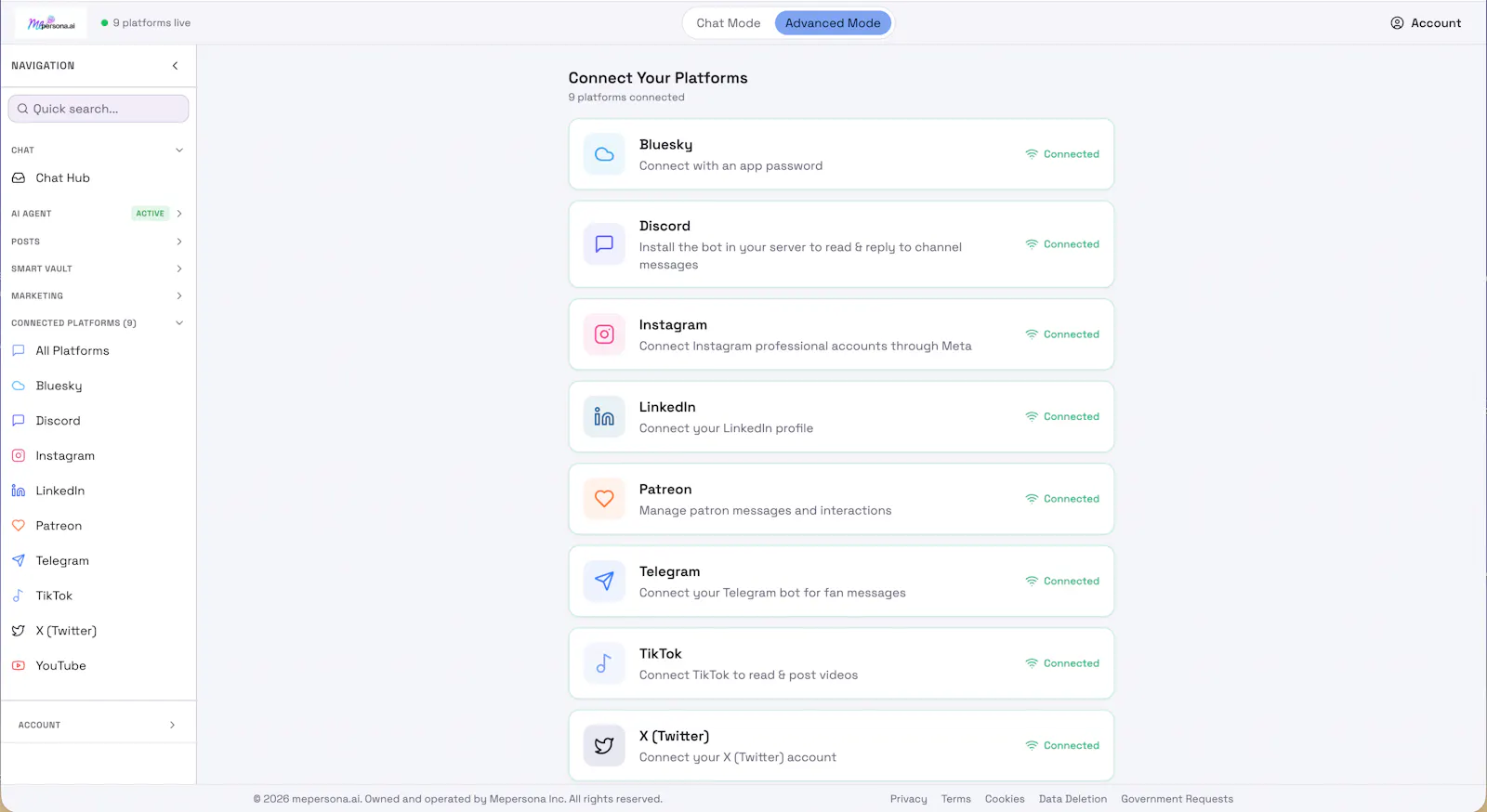
Task: Collapse CONNECTED PLATFORMS (9) section
Action: point(179,323)
